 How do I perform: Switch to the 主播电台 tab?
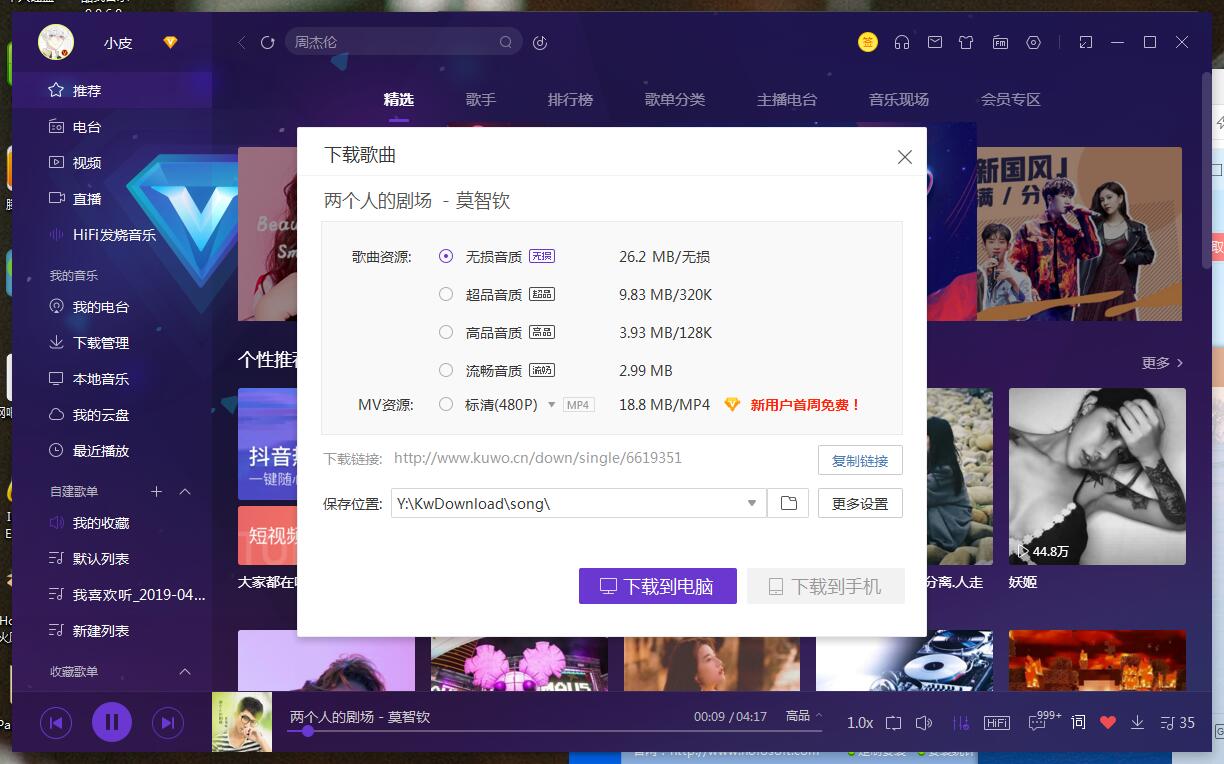pyautogui.click(x=787, y=99)
